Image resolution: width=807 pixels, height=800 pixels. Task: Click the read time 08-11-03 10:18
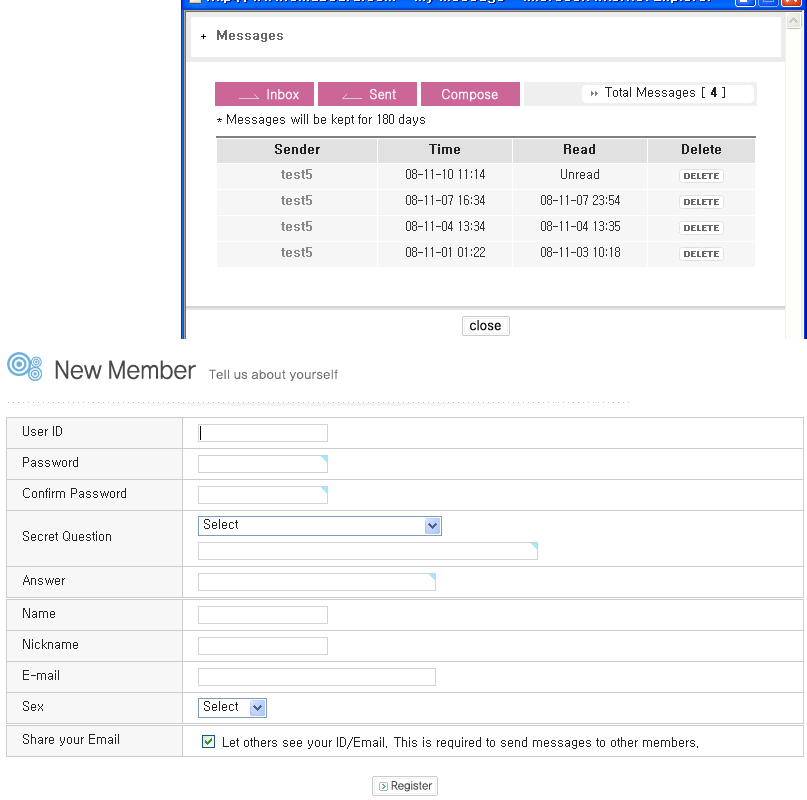(x=580, y=253)
